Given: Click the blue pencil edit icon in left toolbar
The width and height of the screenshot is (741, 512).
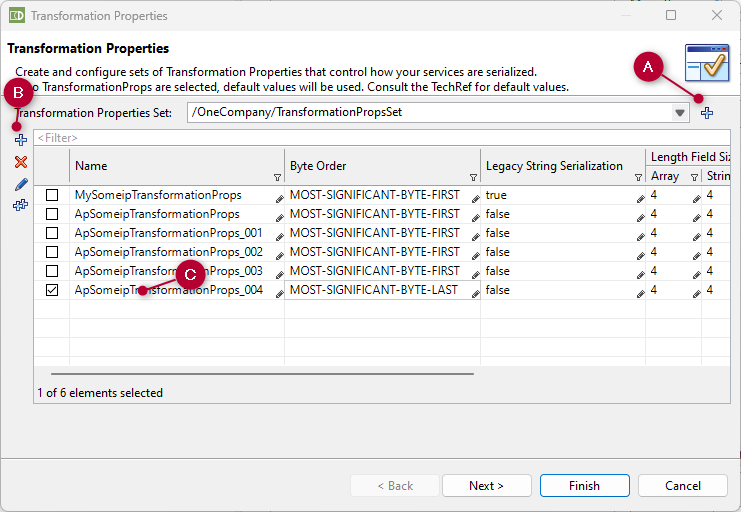Looking at the screenshot, I should [x=20, y=184].
